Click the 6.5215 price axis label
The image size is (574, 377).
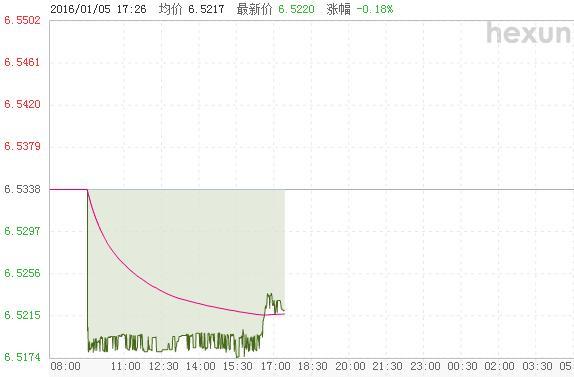(x=22, y=315)
